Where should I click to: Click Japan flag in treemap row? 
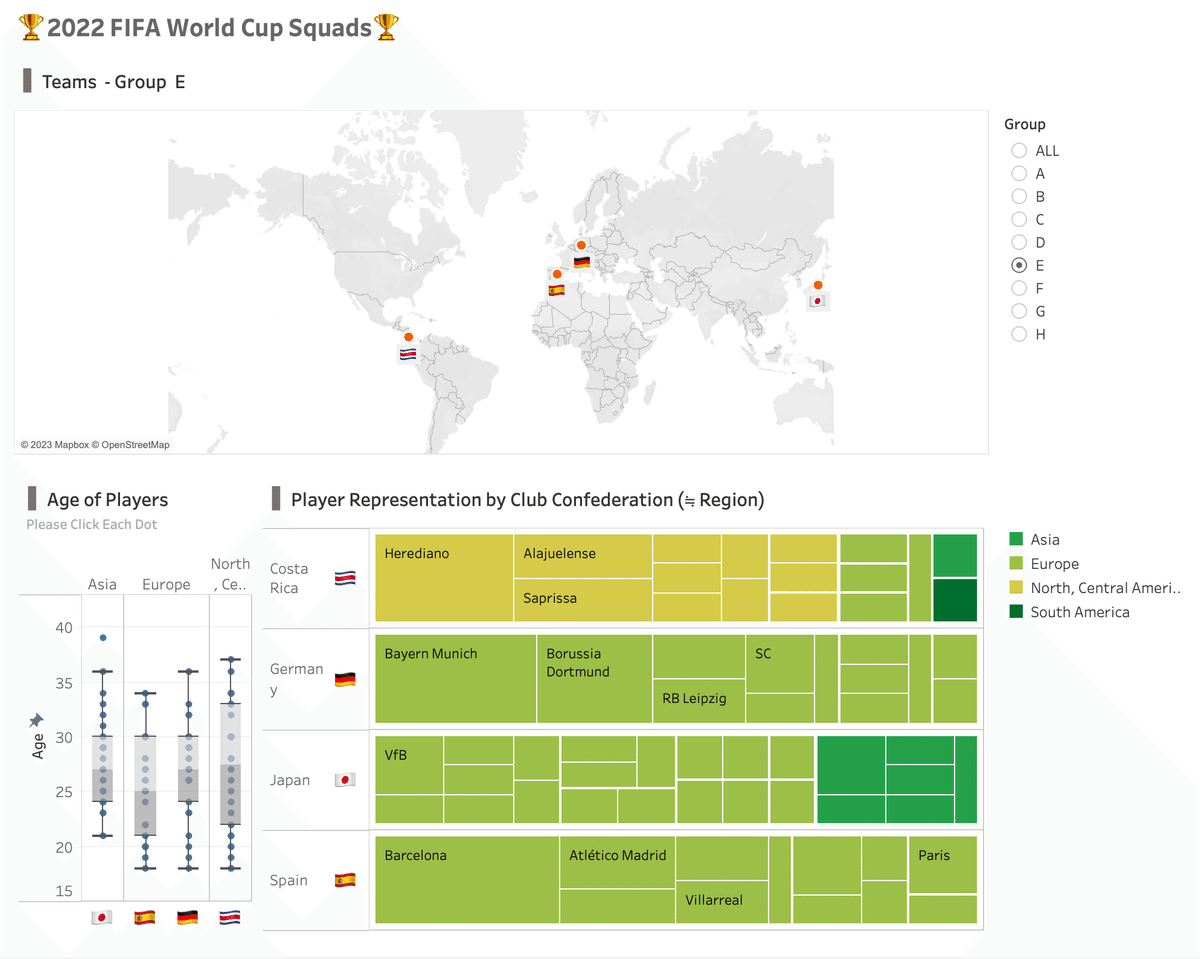pyautogui.click(x=345, y=780)
